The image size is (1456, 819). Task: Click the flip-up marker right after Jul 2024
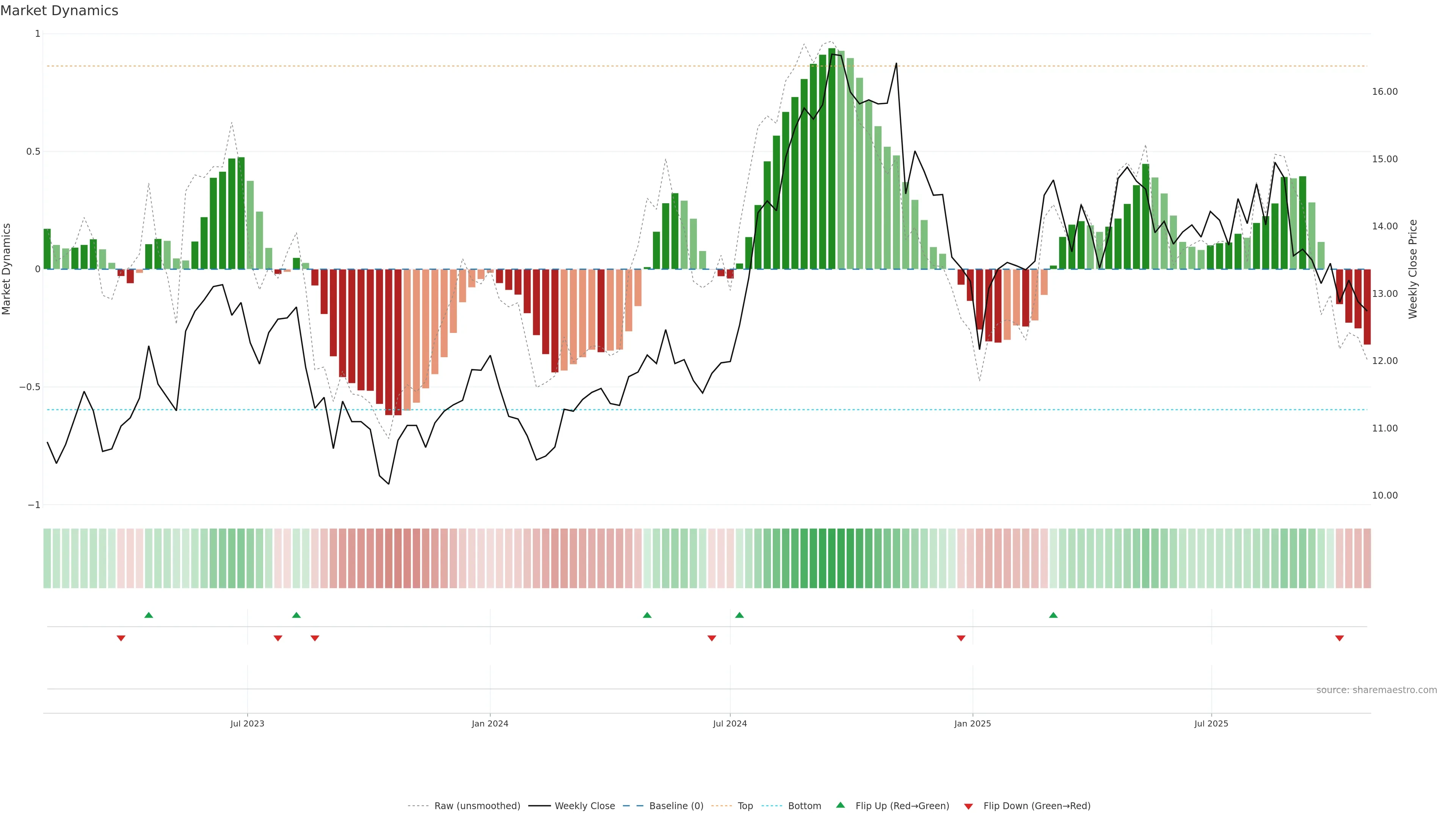pos(739,615)
